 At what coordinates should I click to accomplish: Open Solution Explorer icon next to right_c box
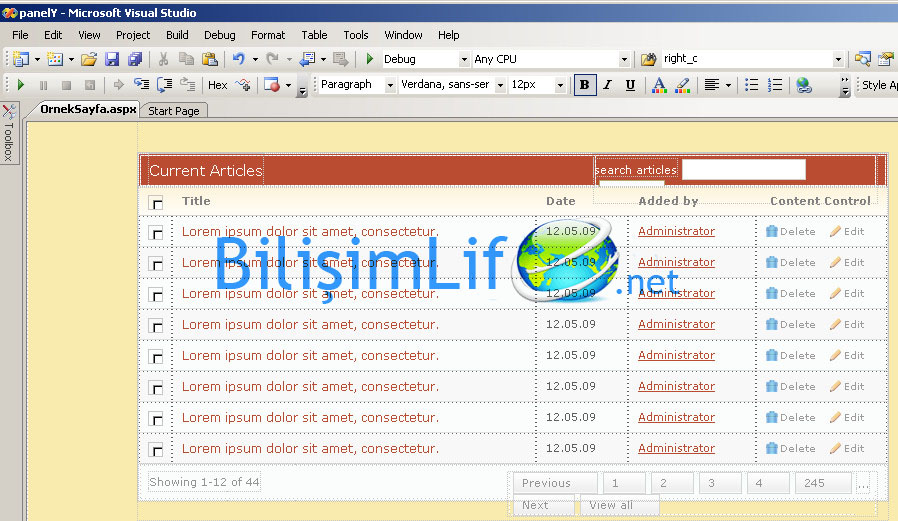click(x=862, y=59)
